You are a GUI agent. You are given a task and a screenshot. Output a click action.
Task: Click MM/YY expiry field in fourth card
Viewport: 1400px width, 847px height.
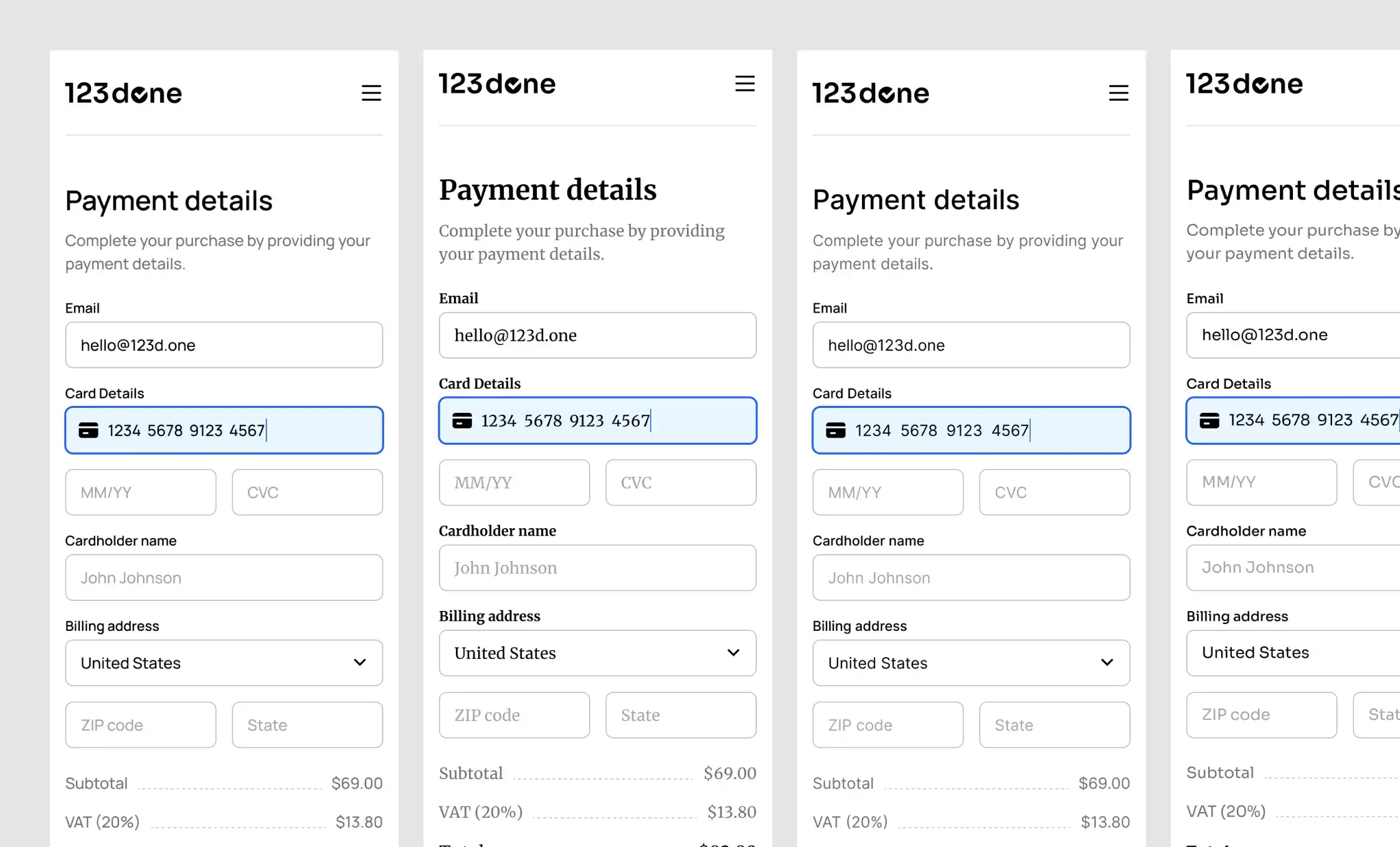(1262, 483)
